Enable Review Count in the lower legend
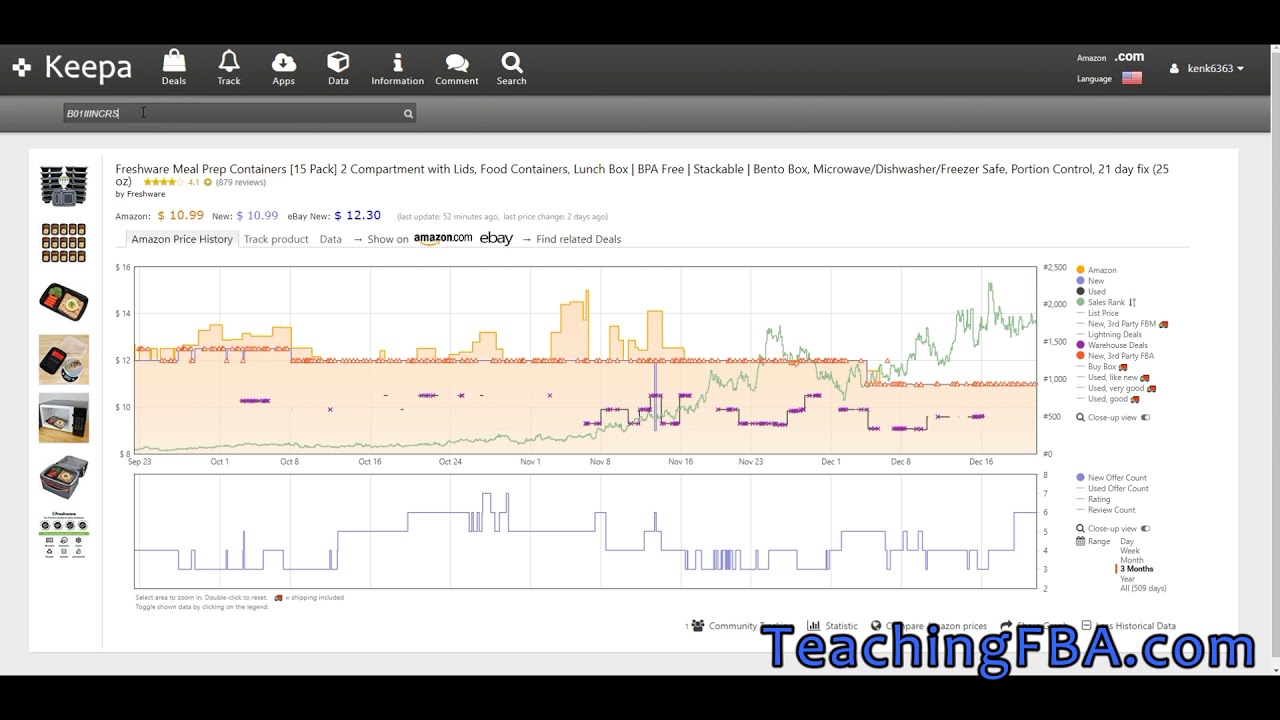The width and height of the screenshot is (1280, 720). pos(1105,510)
